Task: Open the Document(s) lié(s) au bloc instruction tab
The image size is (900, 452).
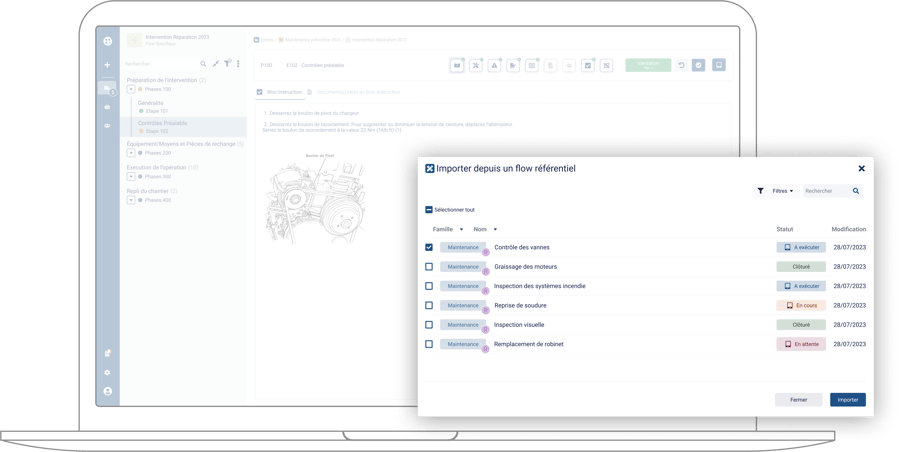Action: tap(354, 92)
